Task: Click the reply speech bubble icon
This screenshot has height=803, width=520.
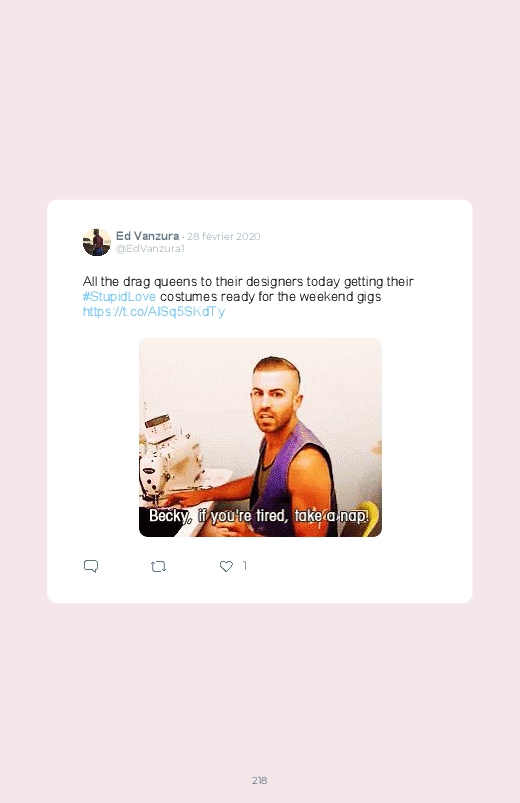Action: point(91,566)
